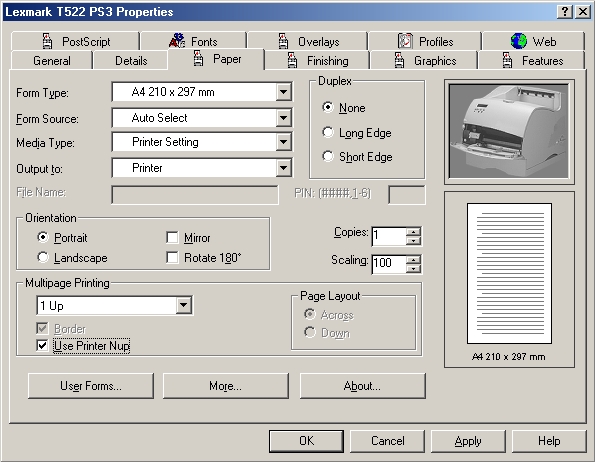Open the User Forms dialog
Screen dimensions: 595x462
[x=91, y=386]
